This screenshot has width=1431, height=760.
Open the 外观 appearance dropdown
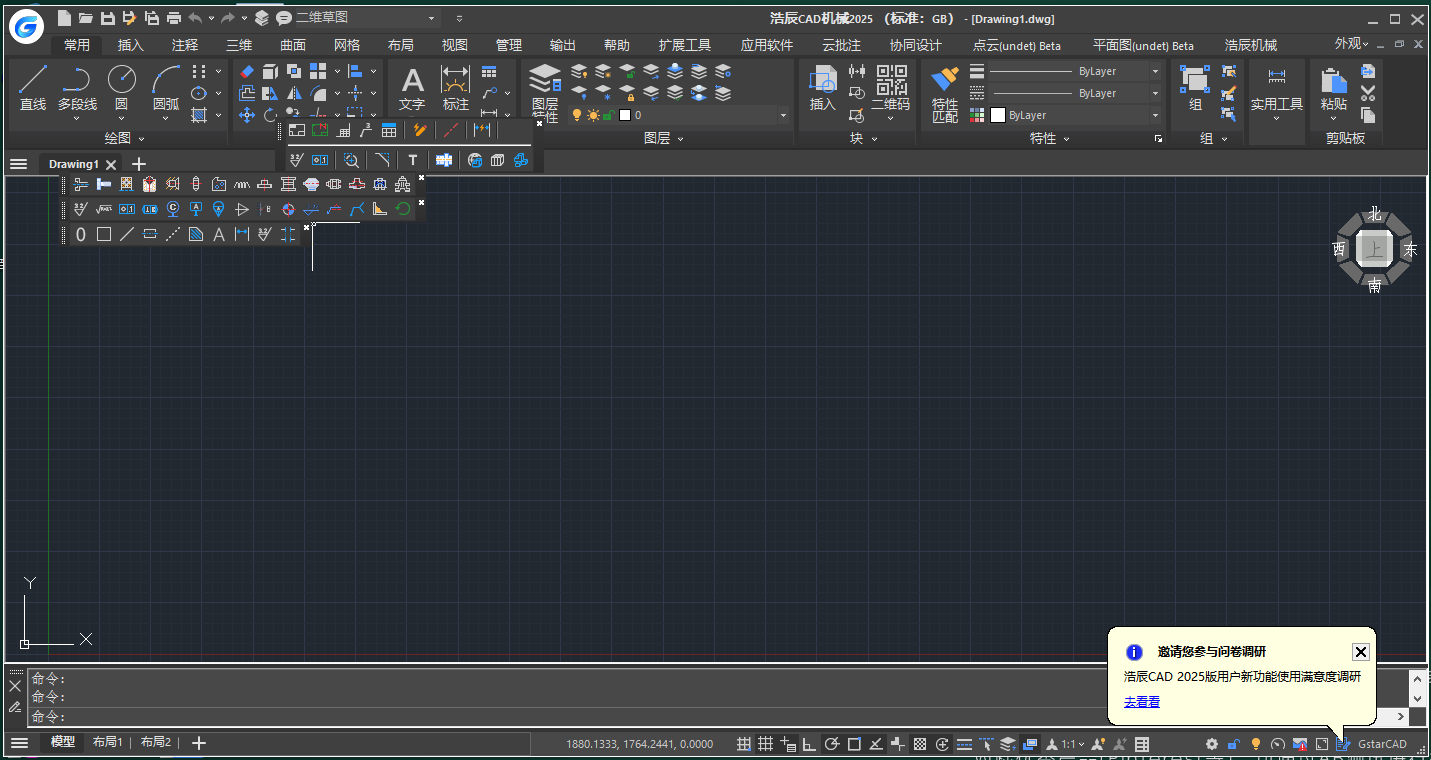click(x=1352, y=44)
